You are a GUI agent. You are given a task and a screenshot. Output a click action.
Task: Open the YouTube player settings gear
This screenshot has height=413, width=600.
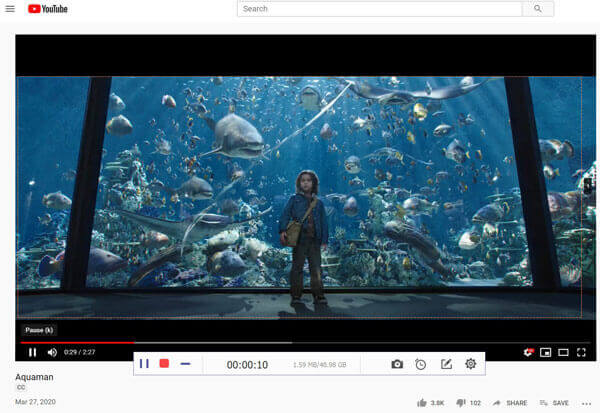click(528, 352)
